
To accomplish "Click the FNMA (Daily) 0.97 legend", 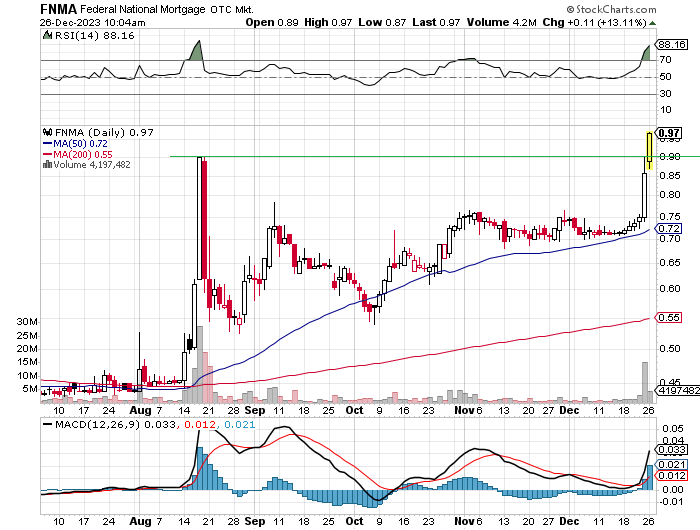I will 104,133.
